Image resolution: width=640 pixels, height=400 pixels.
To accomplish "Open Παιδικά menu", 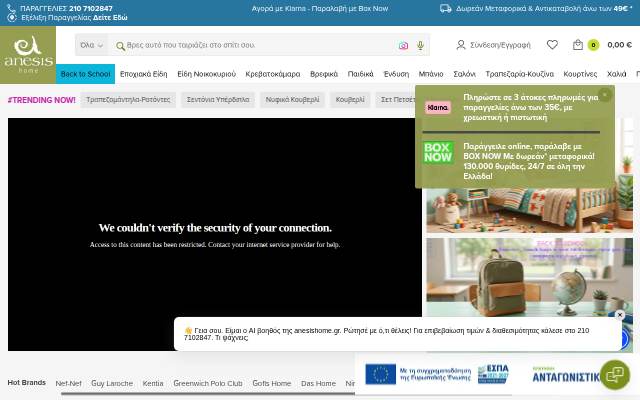I will coord(360,74).
